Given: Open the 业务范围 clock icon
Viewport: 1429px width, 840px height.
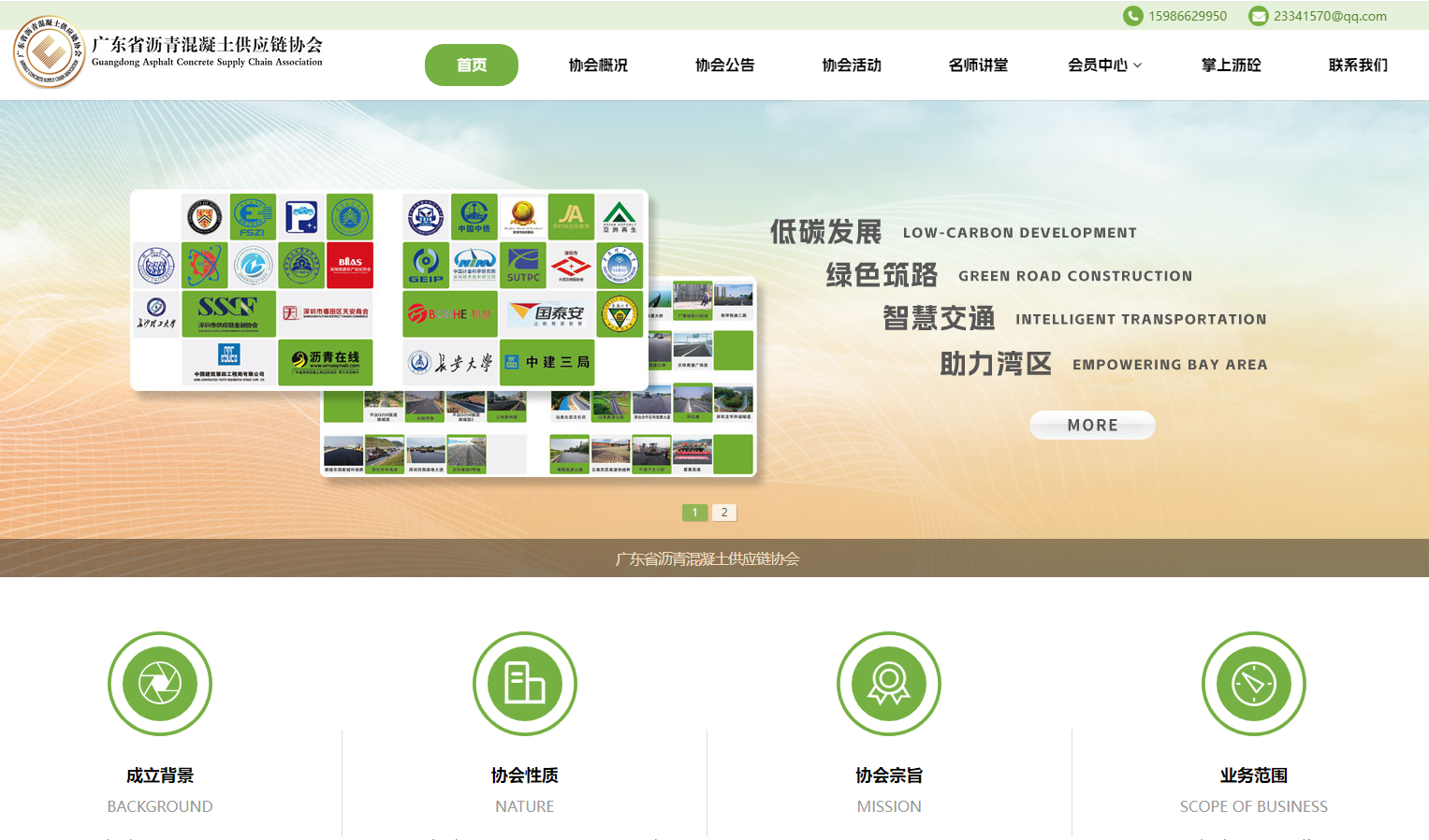Looking at the screenshot, I should pyautogui.click(x=1254, y=684).
